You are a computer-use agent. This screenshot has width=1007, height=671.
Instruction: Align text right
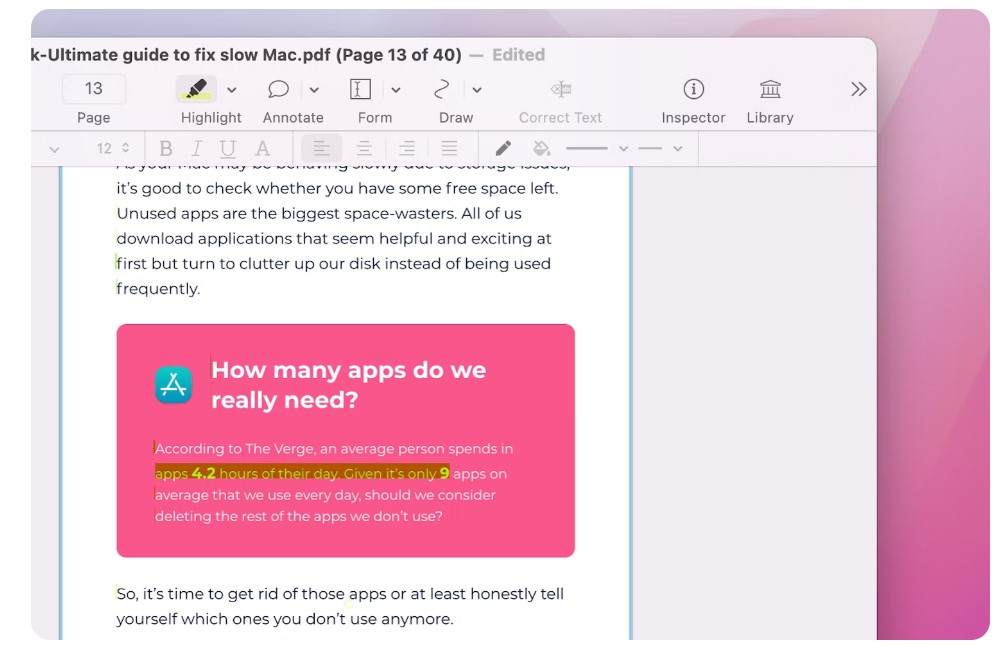coord(407,148)
